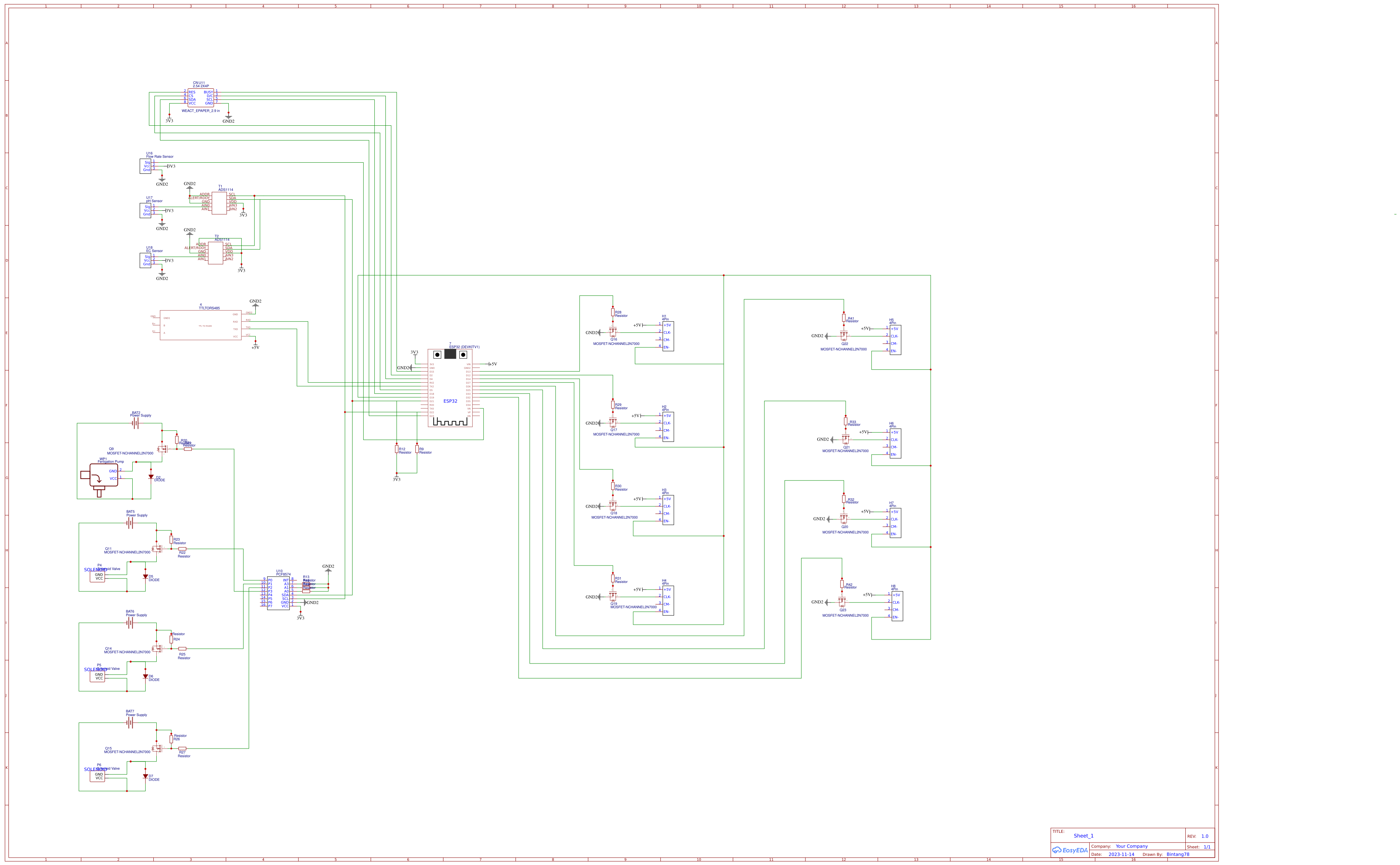Click the Flow Rate Sensor U16

click(146, 166)
